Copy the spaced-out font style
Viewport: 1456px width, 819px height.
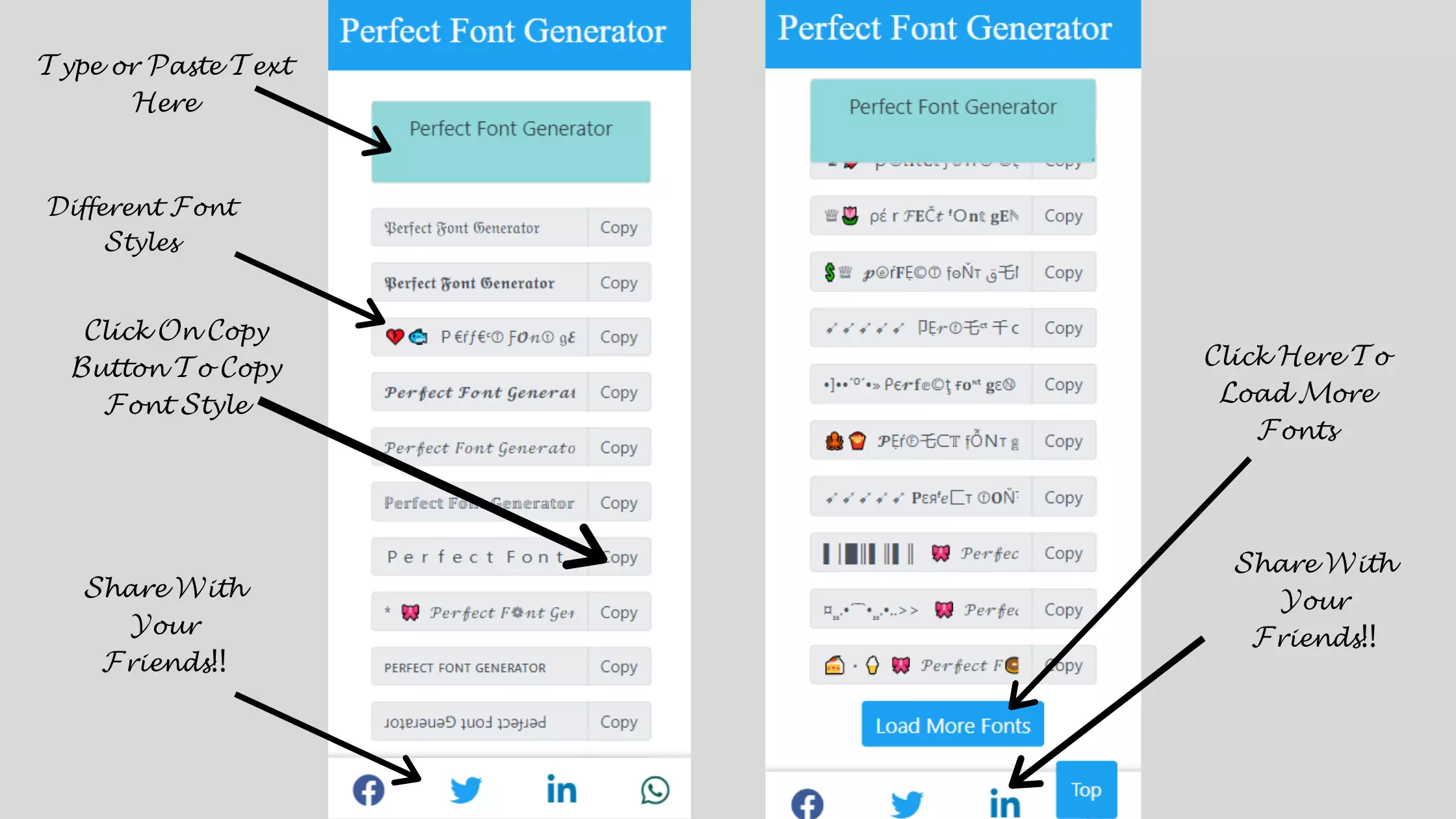619,557
